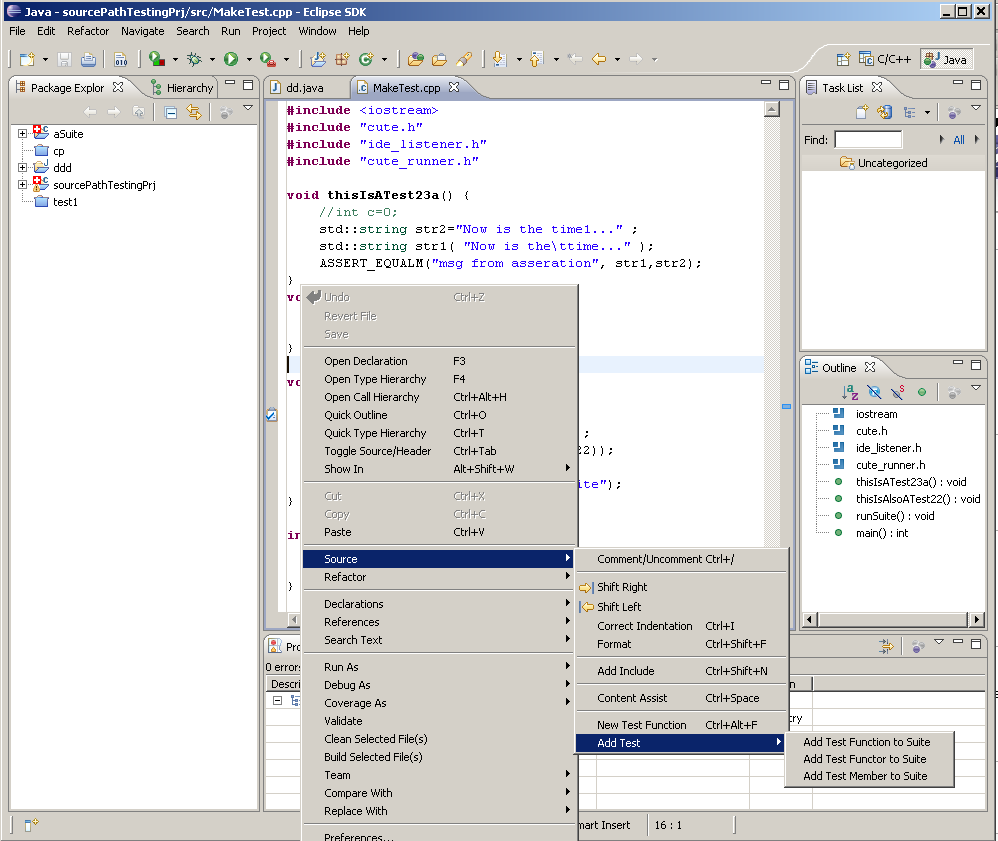Click the status bar icon at bottom-left
The width and height of the screenshot is (998, 841).
[31, 825]
